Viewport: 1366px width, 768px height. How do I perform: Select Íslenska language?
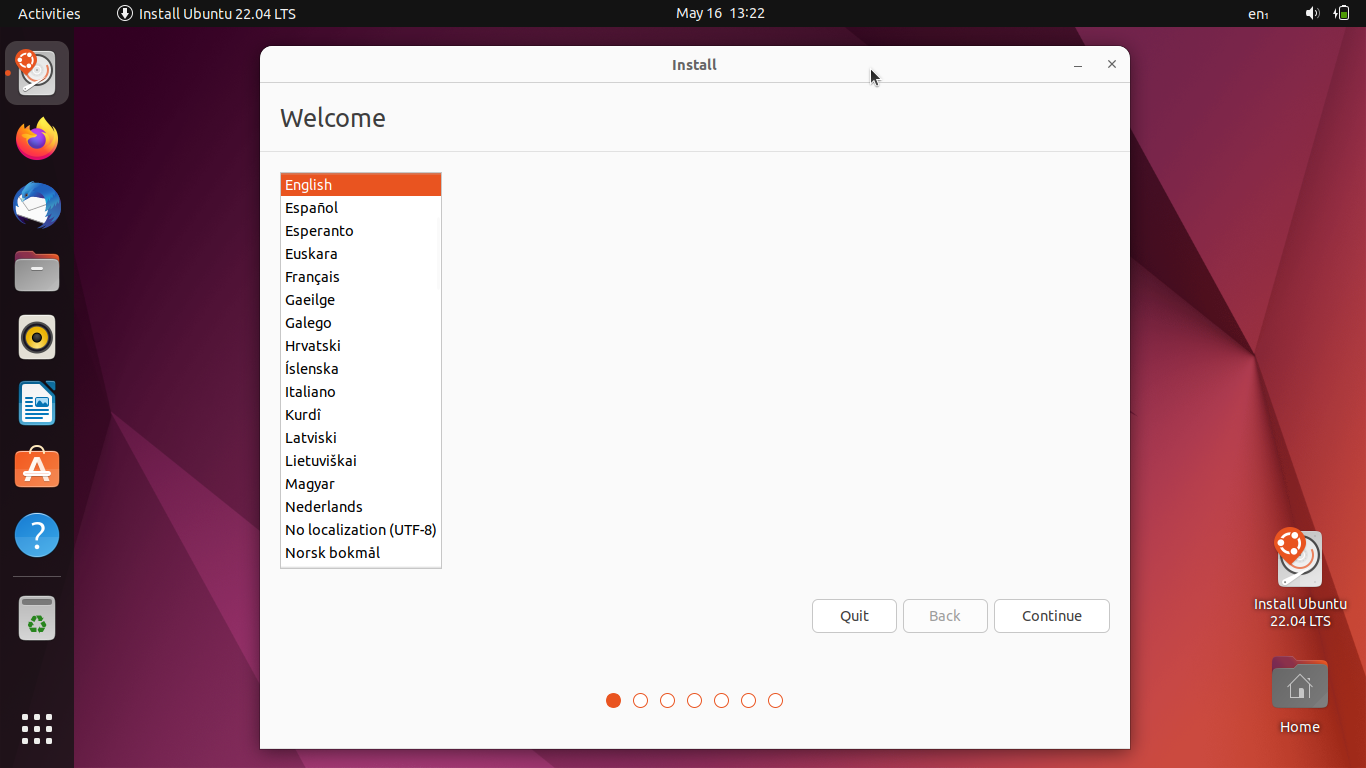pyautogui.click(x=361, y=369)
